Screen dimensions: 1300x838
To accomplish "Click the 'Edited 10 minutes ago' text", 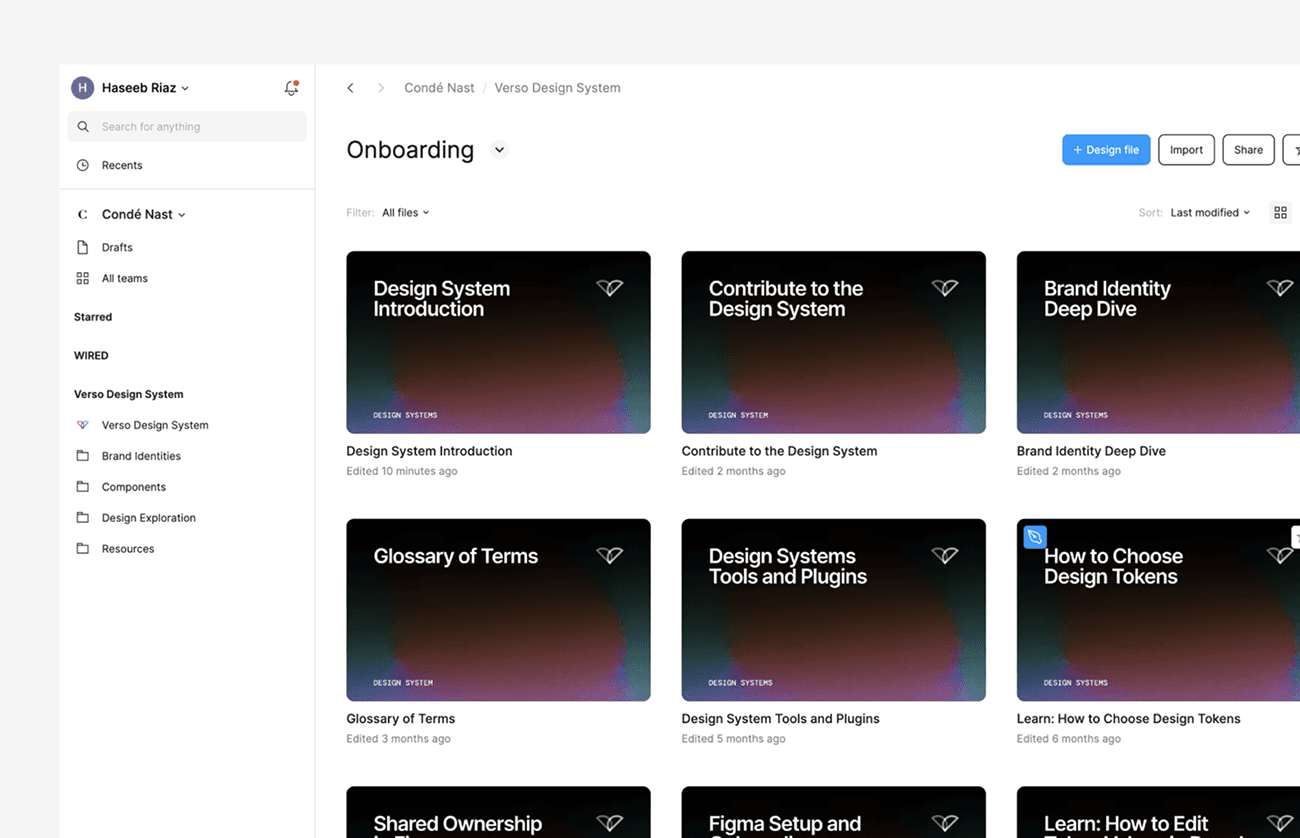I will 401,471.
